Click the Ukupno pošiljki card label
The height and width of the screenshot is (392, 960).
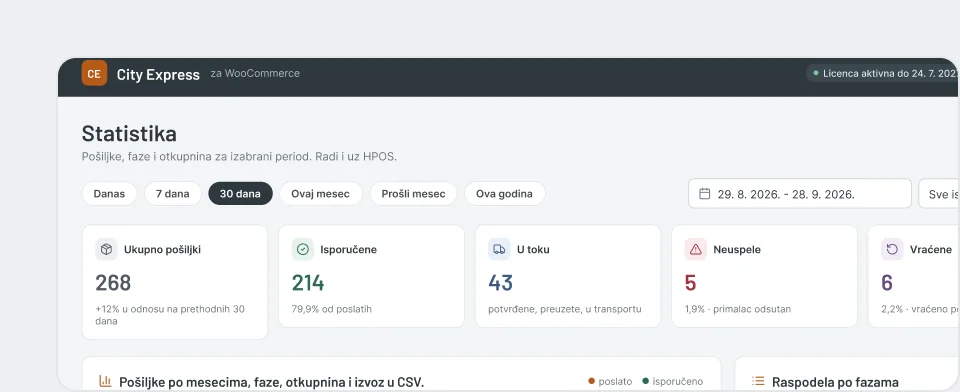tap(162, 249)
